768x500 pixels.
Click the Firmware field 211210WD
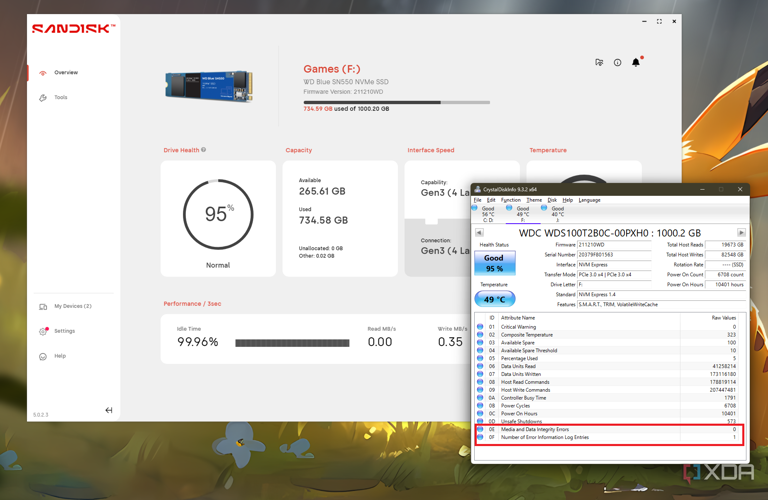[614, 245]
